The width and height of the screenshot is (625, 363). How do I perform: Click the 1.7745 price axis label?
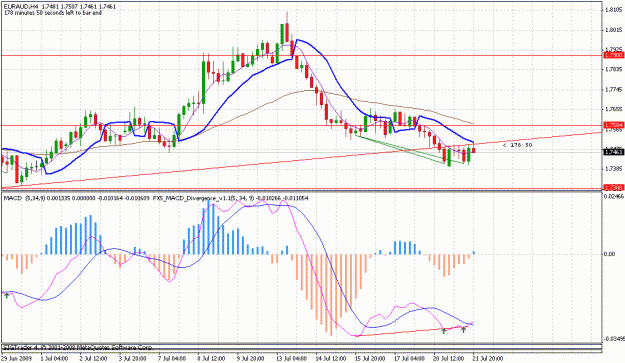click(614, 89)
